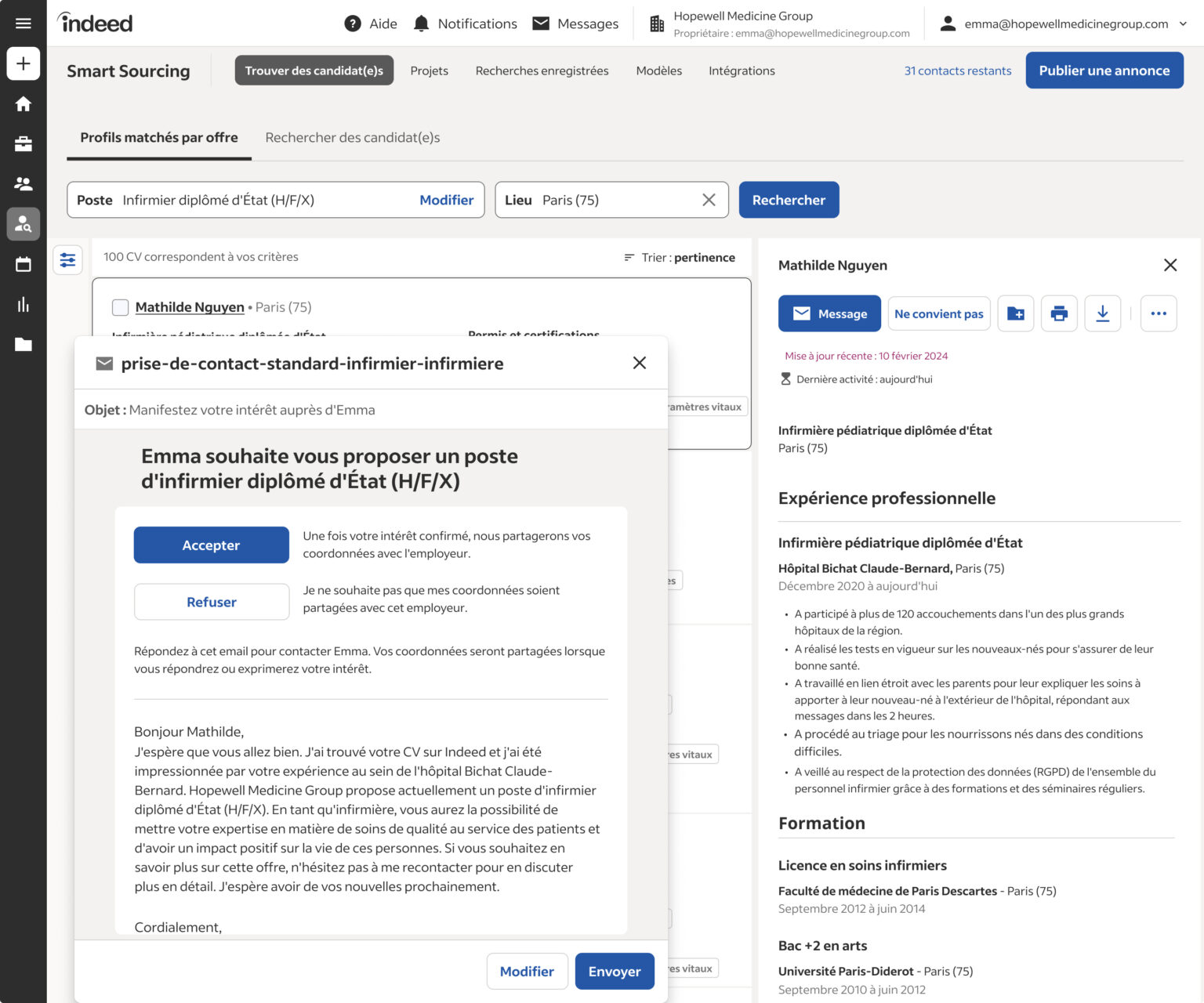Check the checkbox next to Mathilde Nguyen
The height and width of the screenshot is (1003, 1204).
pos(120,307)
